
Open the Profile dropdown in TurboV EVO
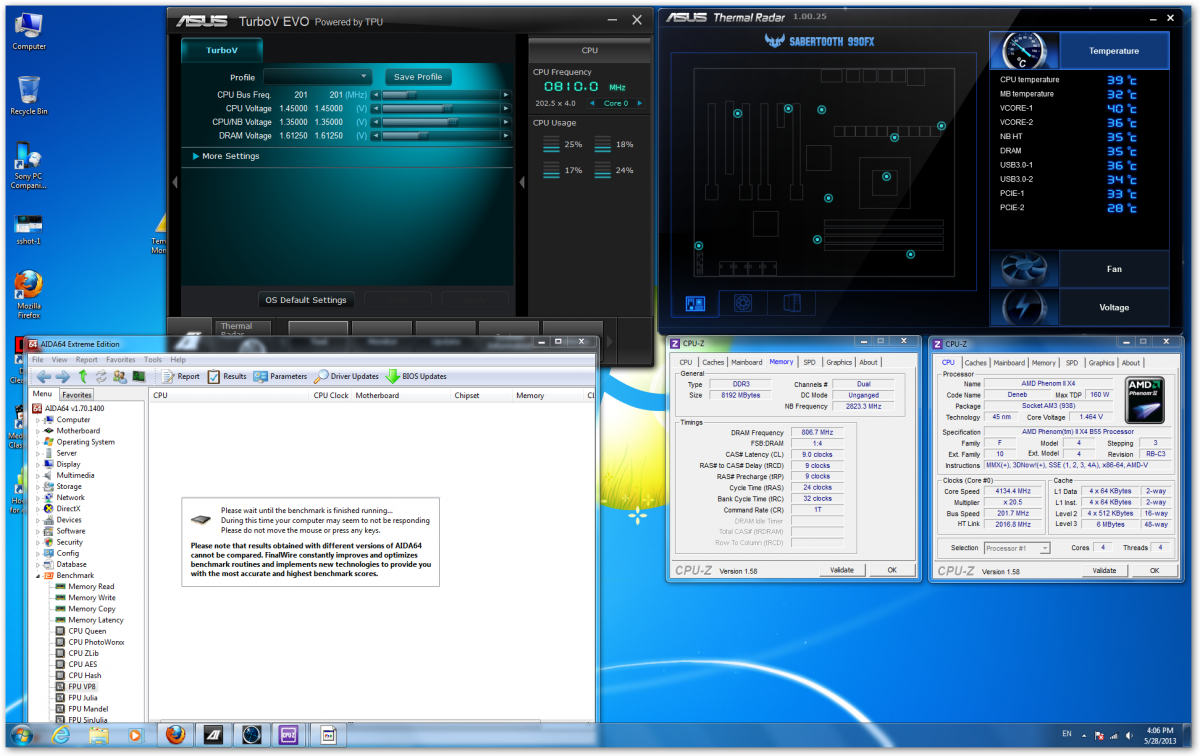coord(318,77)
